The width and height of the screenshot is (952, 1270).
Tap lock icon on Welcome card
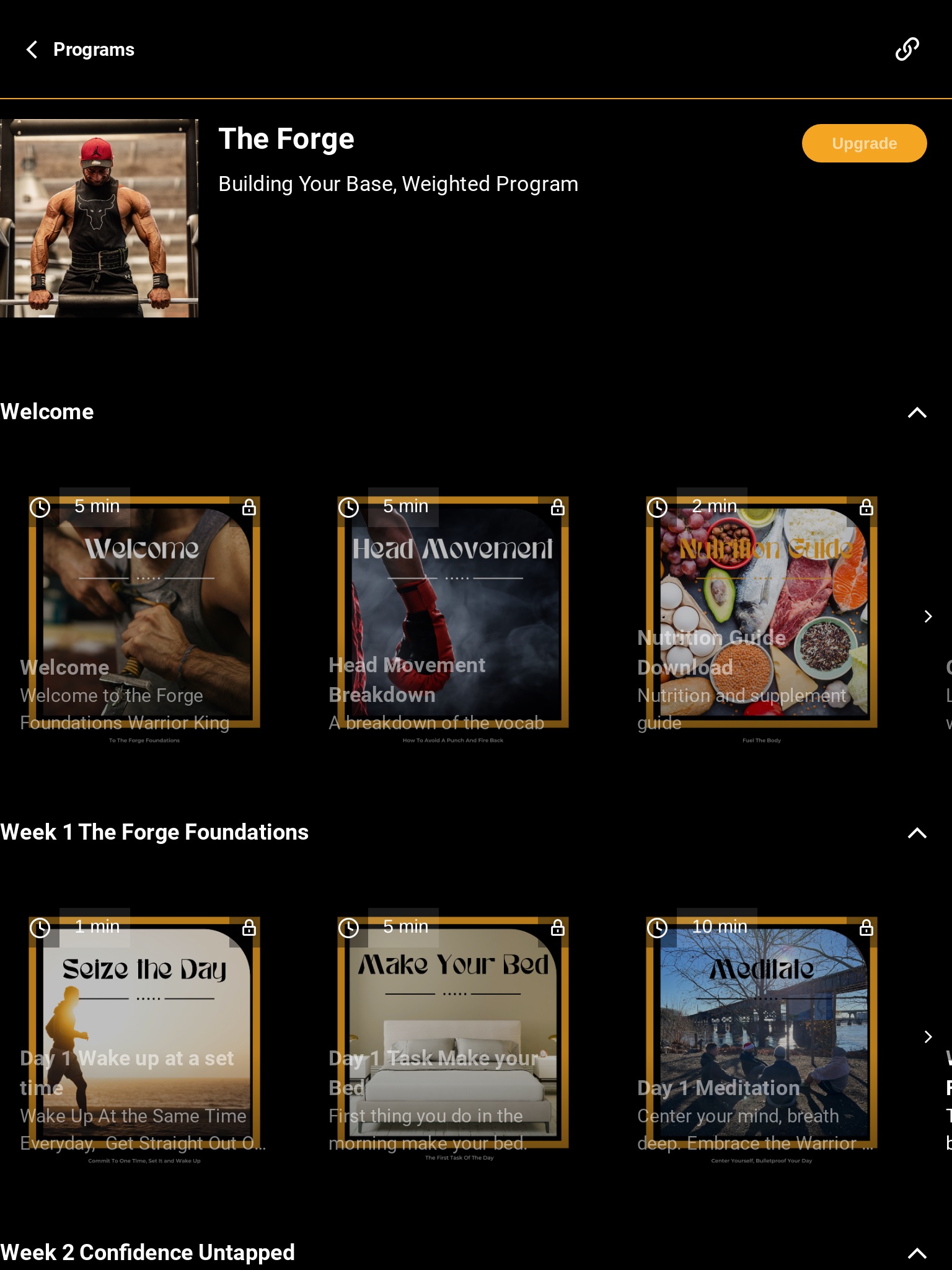pyautogui.click(x=249, y=507)
